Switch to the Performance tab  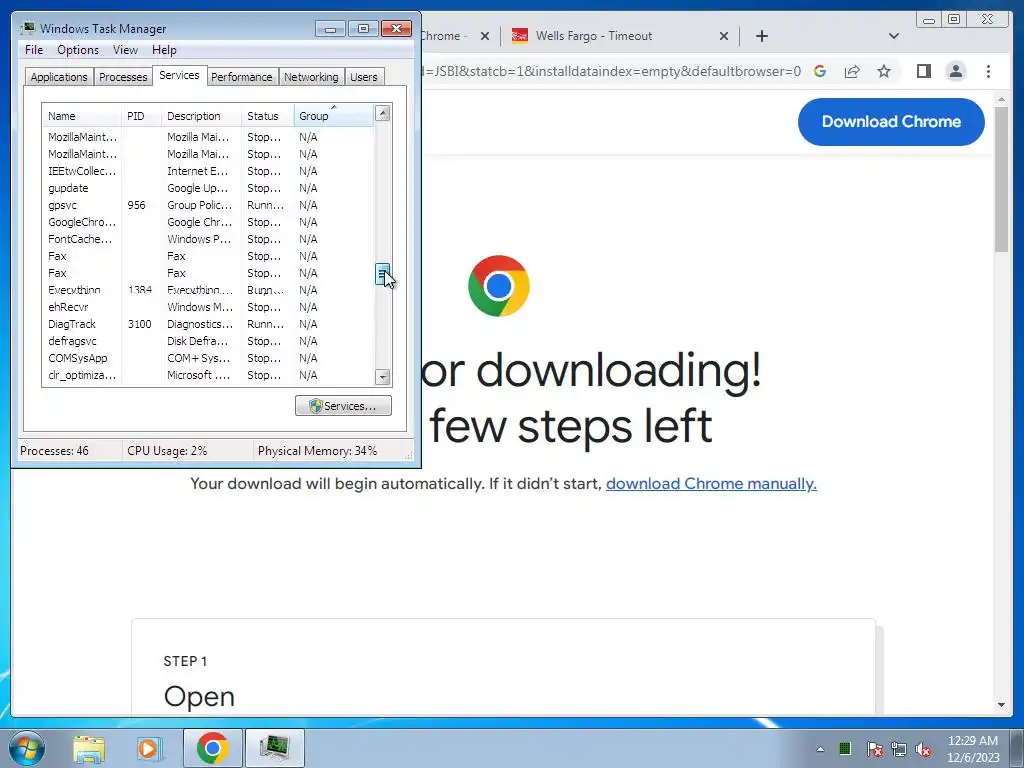(241, 77)
